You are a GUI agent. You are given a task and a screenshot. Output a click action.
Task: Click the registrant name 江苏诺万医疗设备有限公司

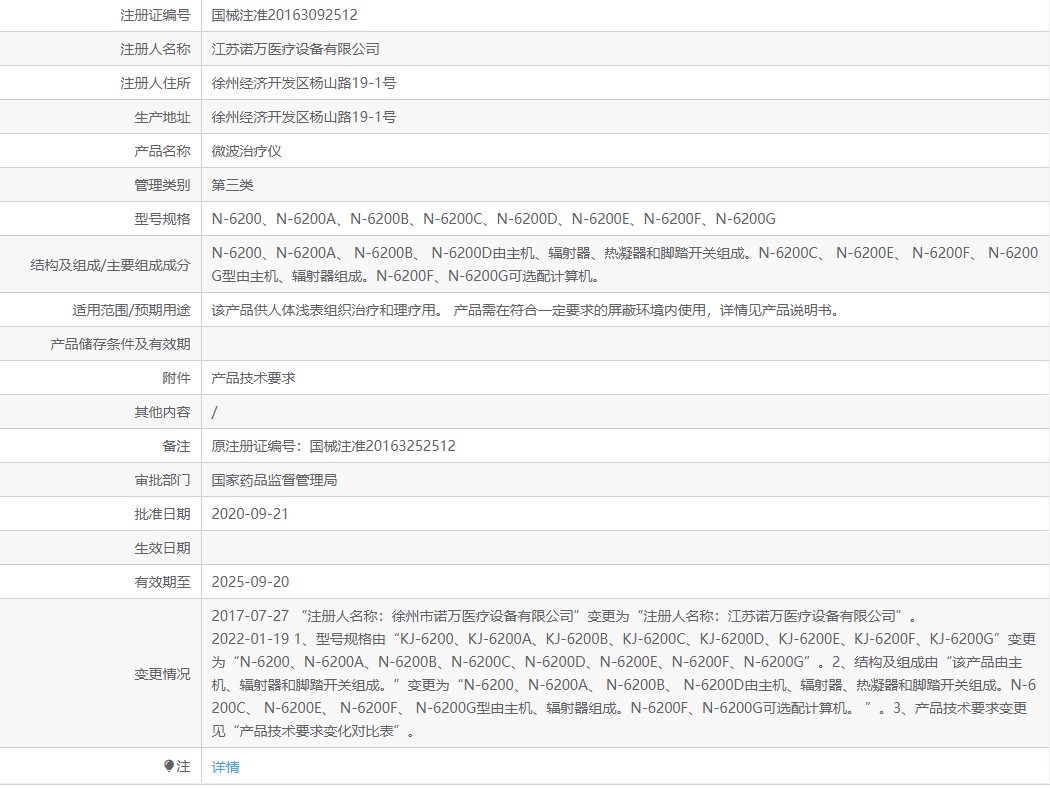[x=295, y=49]
